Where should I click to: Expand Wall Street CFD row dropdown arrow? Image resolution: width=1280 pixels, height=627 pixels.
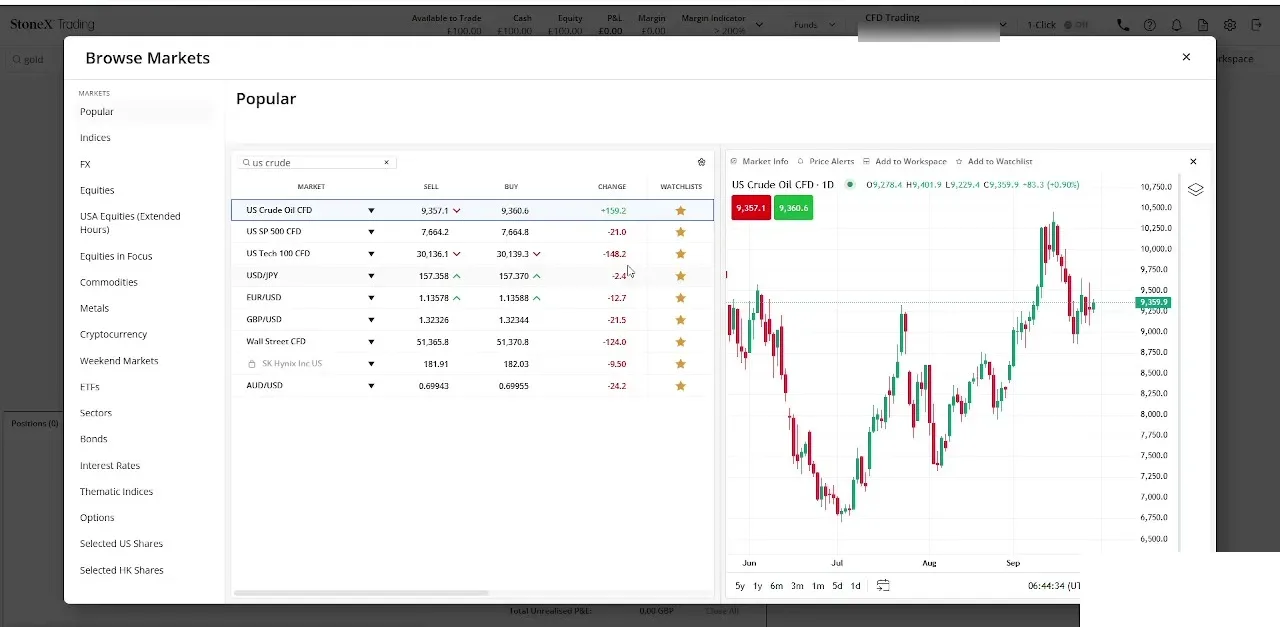coord(371,342)
